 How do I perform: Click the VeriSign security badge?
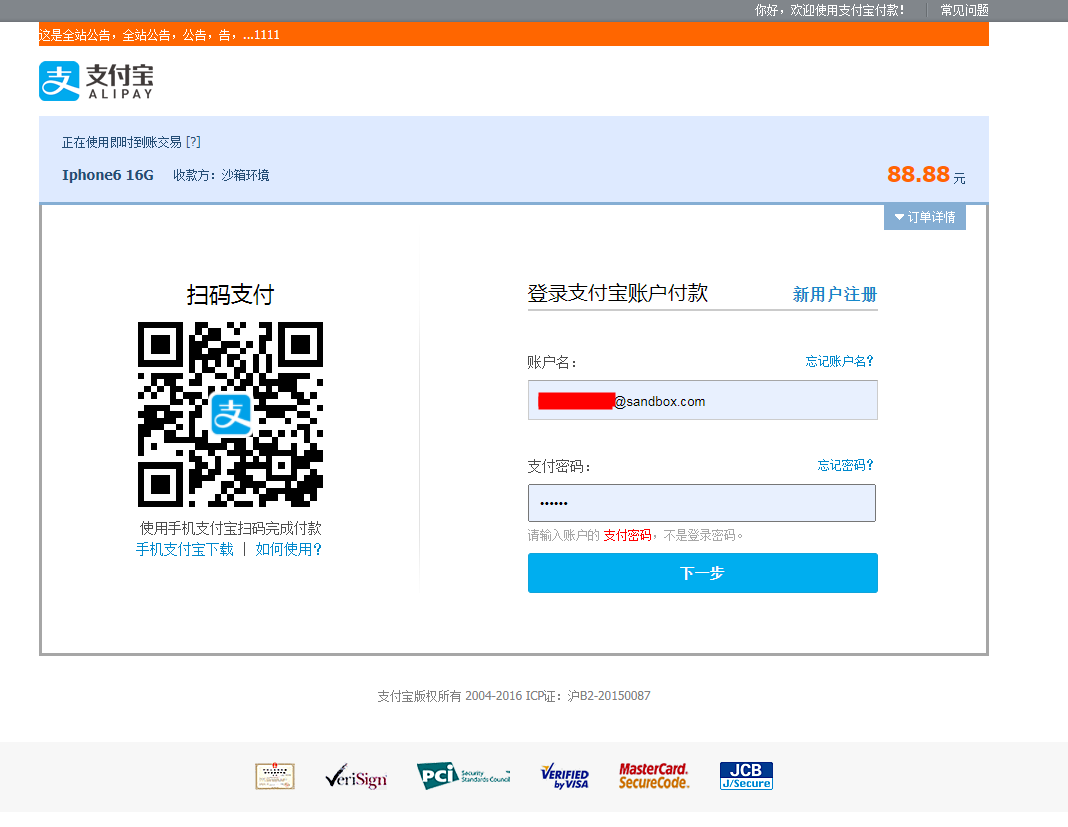[x=356, y=777]
